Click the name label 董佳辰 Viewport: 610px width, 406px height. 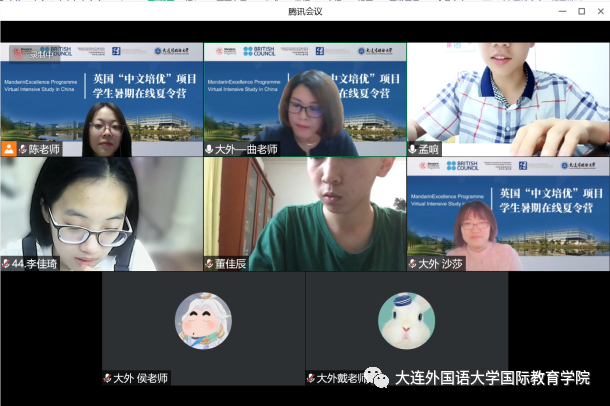coord(231,264)
